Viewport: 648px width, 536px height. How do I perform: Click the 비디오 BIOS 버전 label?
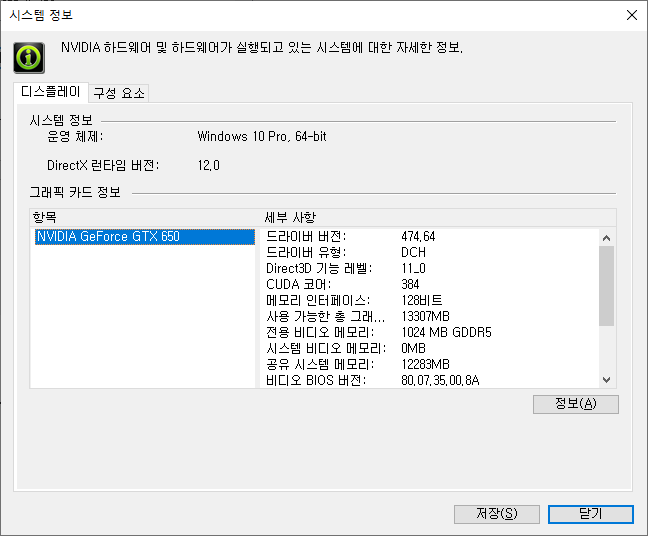coord(316,380)
